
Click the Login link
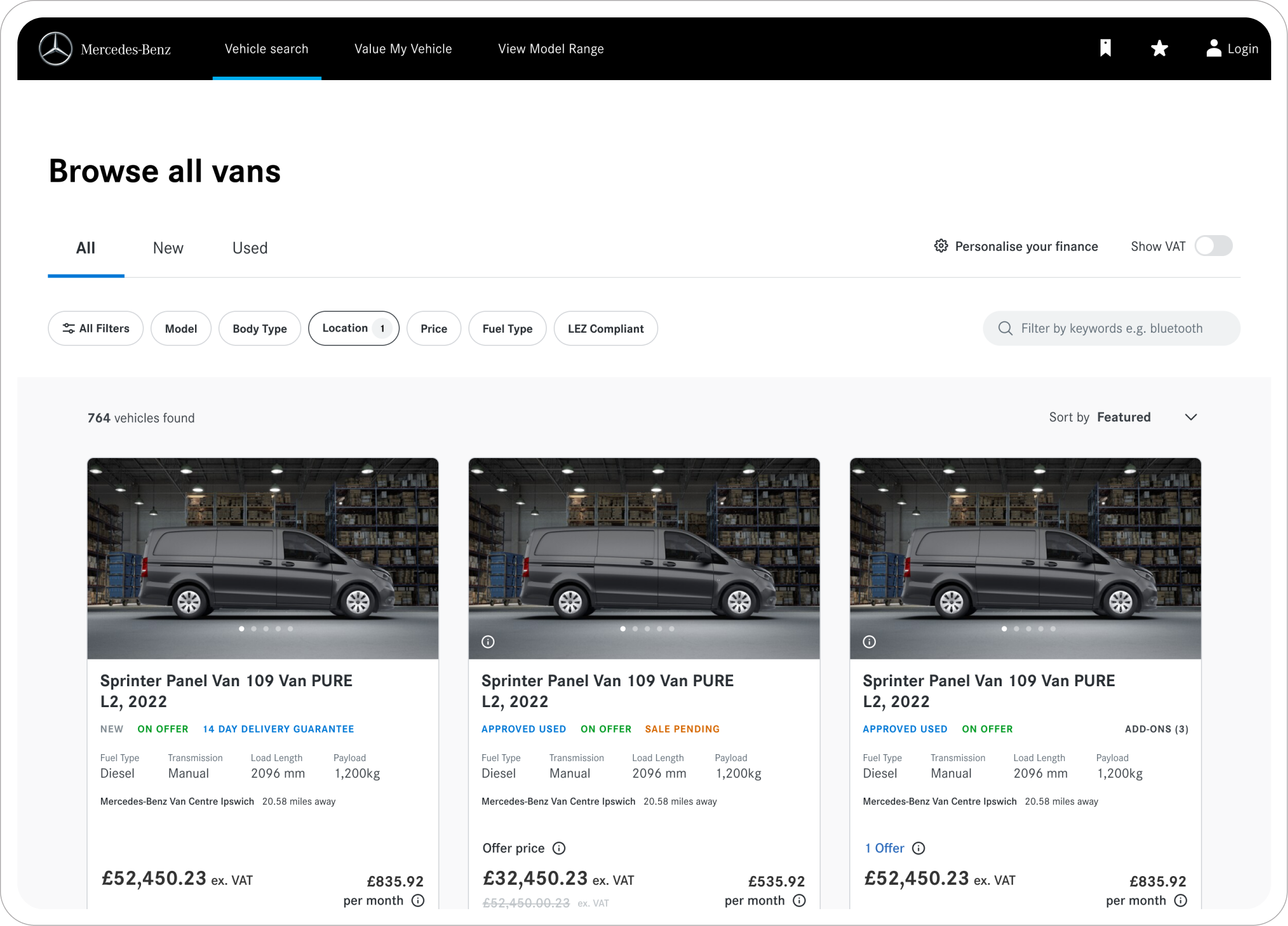coord(1243,49)
